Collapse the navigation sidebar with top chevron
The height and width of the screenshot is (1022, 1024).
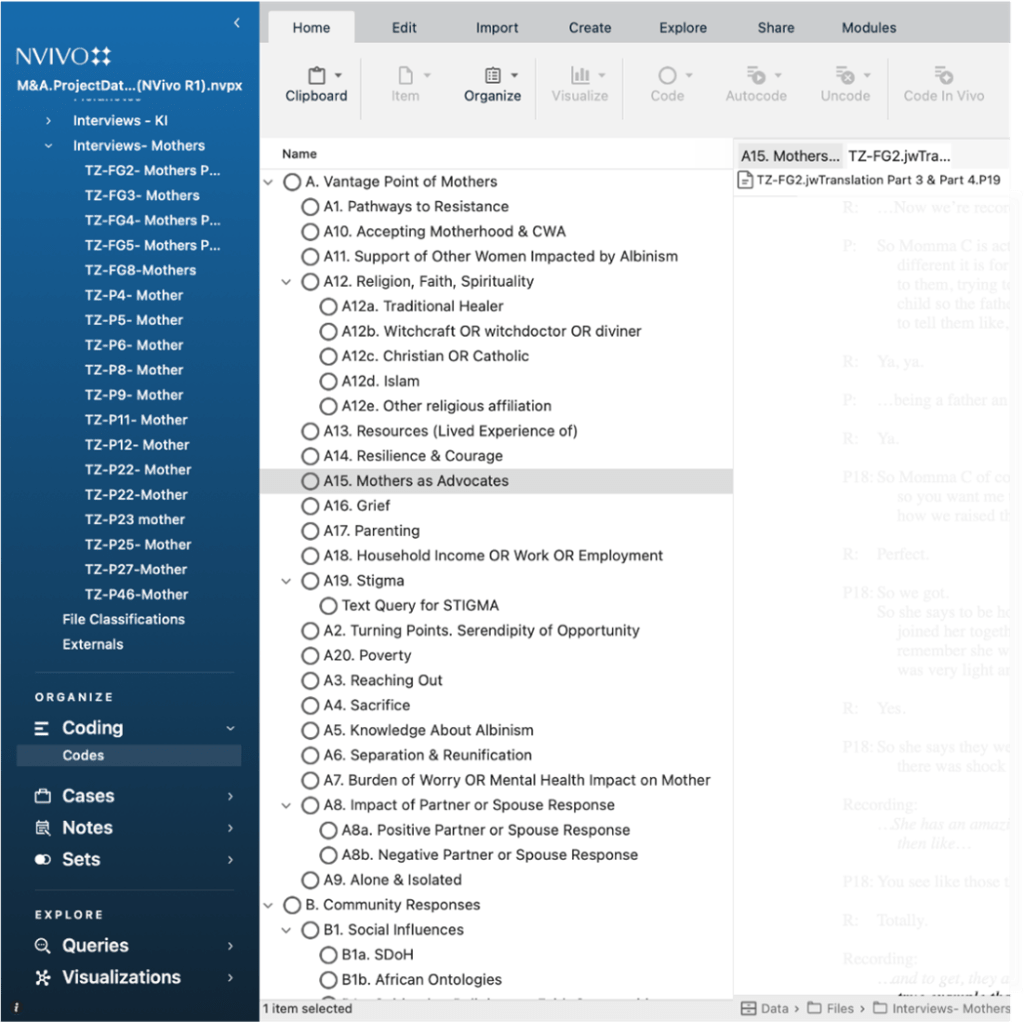click(236, 22)
